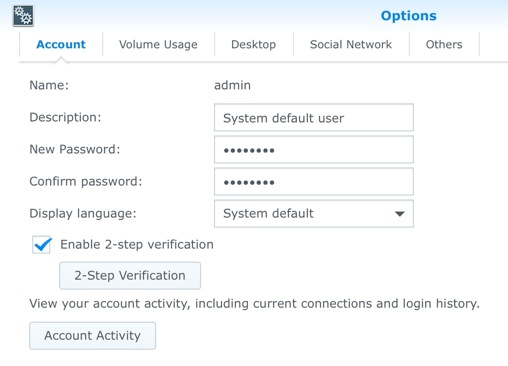Open the Display language combo box

[314, 214]
